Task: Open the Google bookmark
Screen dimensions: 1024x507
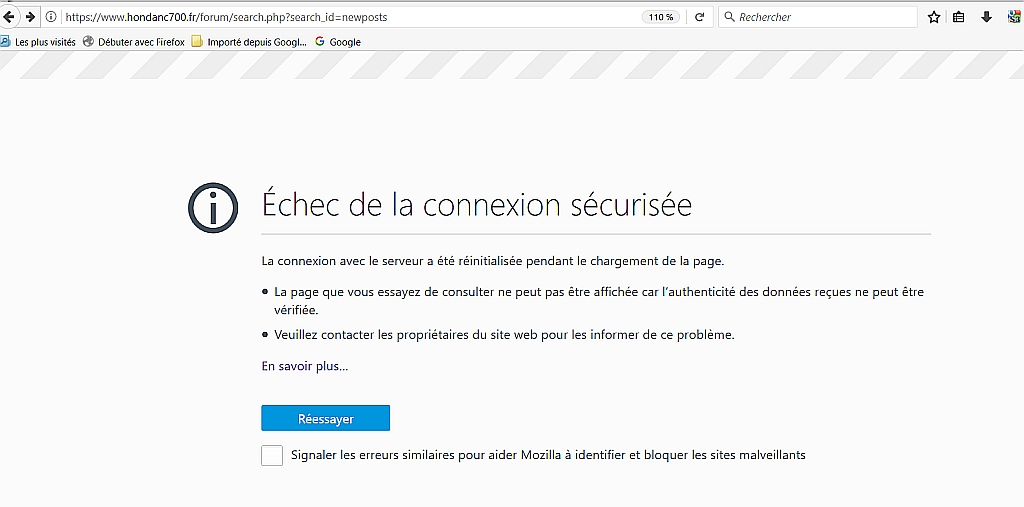Action: tap(338, 42)
